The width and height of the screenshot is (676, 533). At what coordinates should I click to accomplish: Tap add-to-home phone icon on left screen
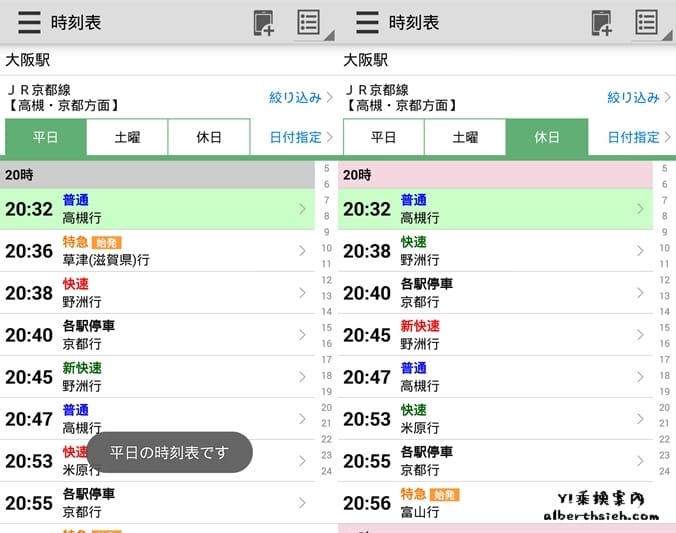coord(263,23)
